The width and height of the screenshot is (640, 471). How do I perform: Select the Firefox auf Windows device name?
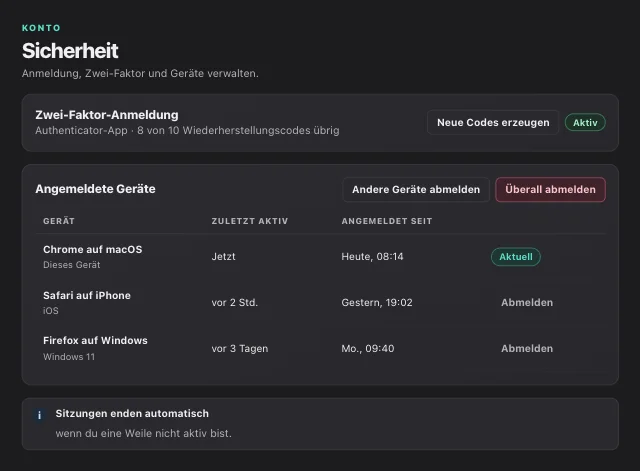point(95,340)
